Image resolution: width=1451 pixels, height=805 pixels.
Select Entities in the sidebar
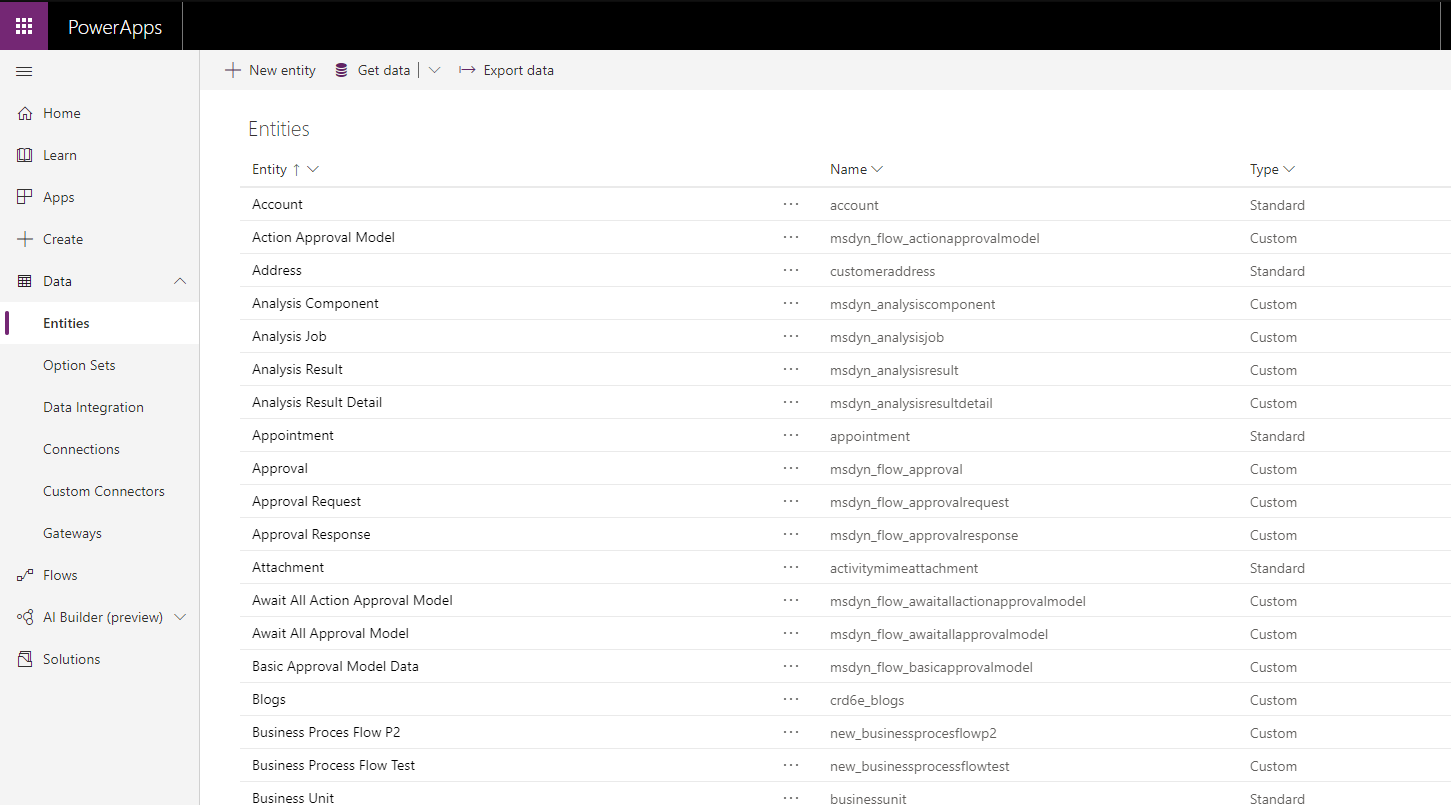coord(100,324)
